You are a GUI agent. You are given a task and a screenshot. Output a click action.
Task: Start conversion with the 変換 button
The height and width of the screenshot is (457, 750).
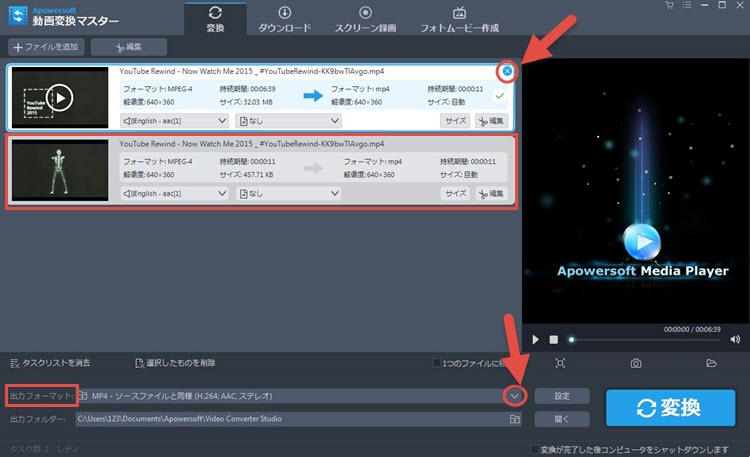[670, 408]
